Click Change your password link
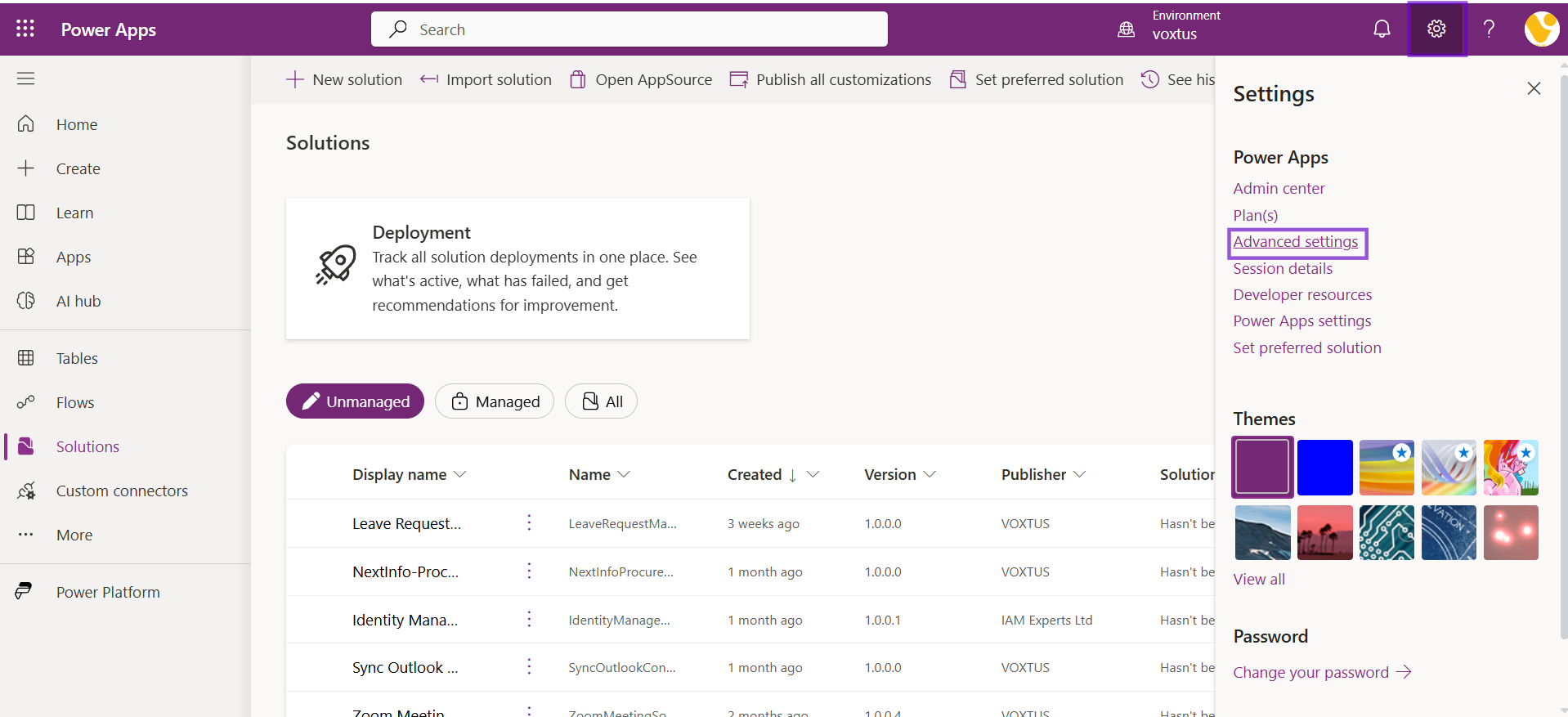Screen dimensions: 1568x717 (x=1322, y=672)
